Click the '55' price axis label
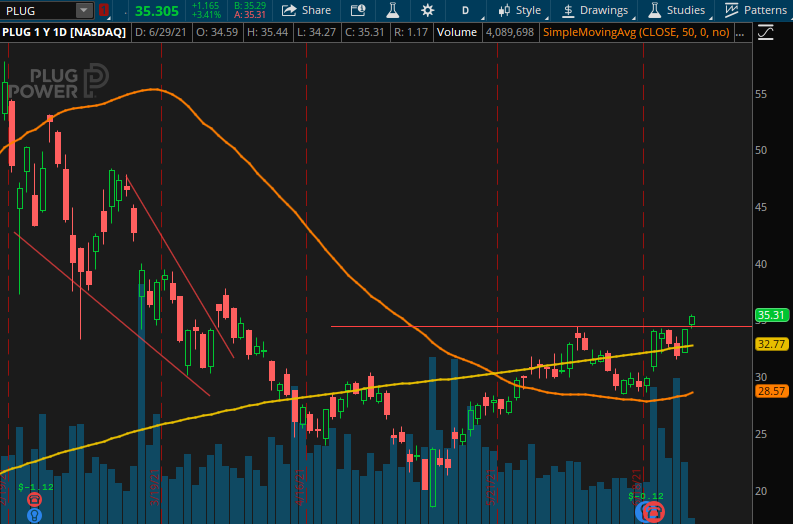The width and height of the screenshot is (793, 524). [x=761, y=95]
